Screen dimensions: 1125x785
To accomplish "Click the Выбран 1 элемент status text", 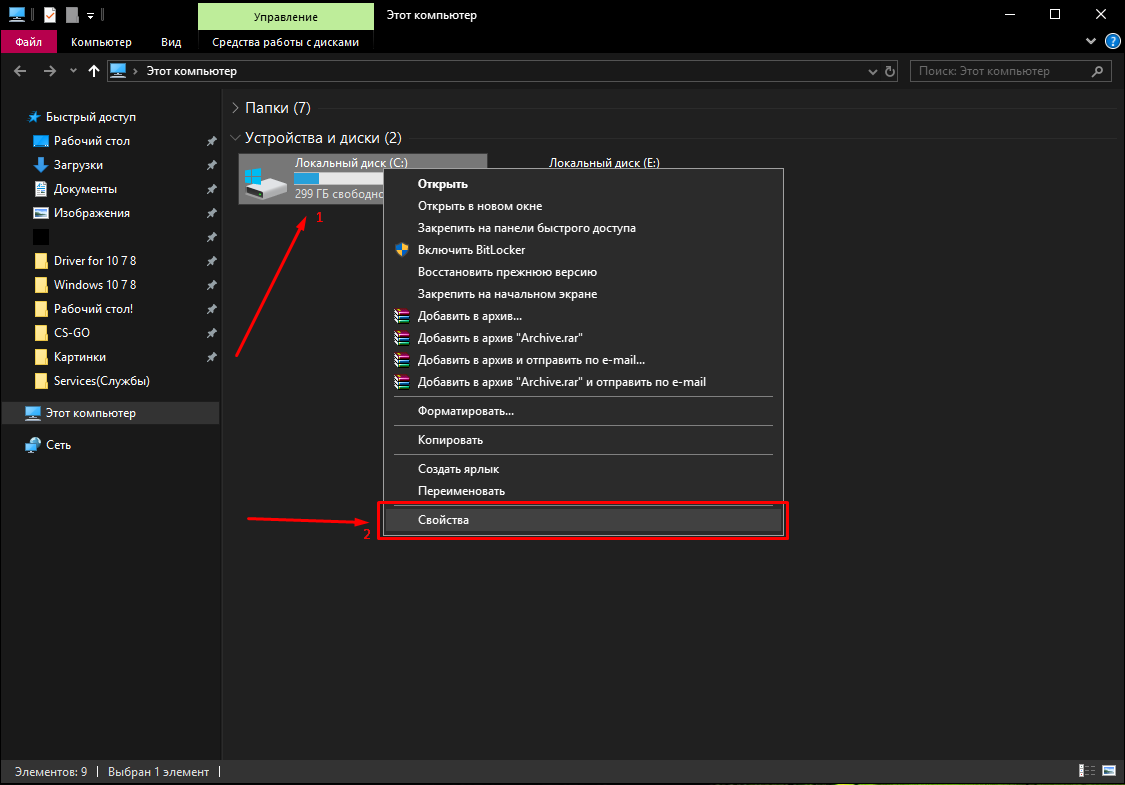I will pos(159,772).
